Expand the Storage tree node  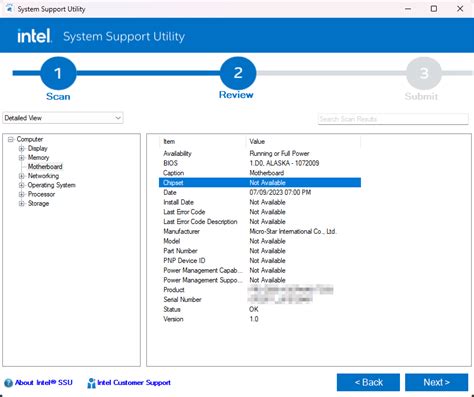click(x=22, y=204)
